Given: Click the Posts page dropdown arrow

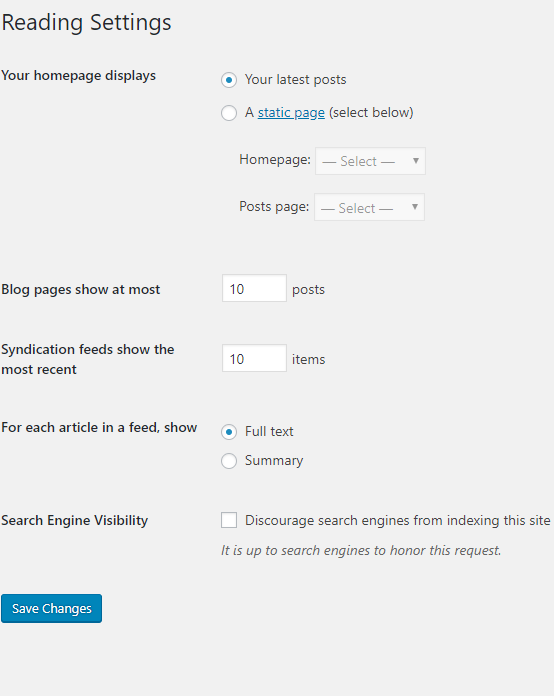Looking at the screenshot, I should coord(415,206).
